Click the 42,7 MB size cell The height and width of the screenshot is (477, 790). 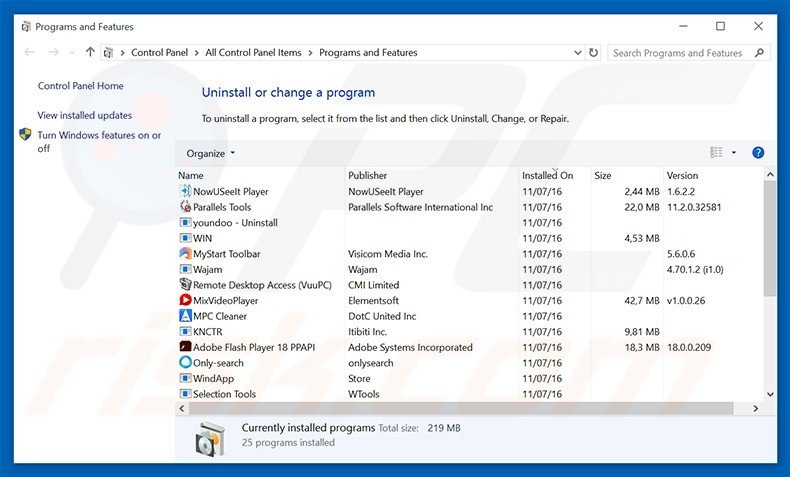[641, 301]
